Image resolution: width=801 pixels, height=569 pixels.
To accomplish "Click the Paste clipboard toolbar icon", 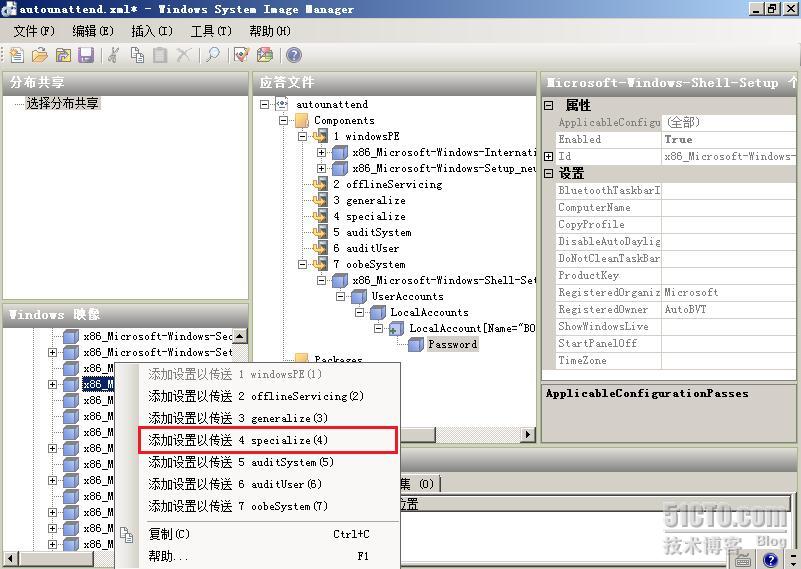I will (x=160, y=55).
